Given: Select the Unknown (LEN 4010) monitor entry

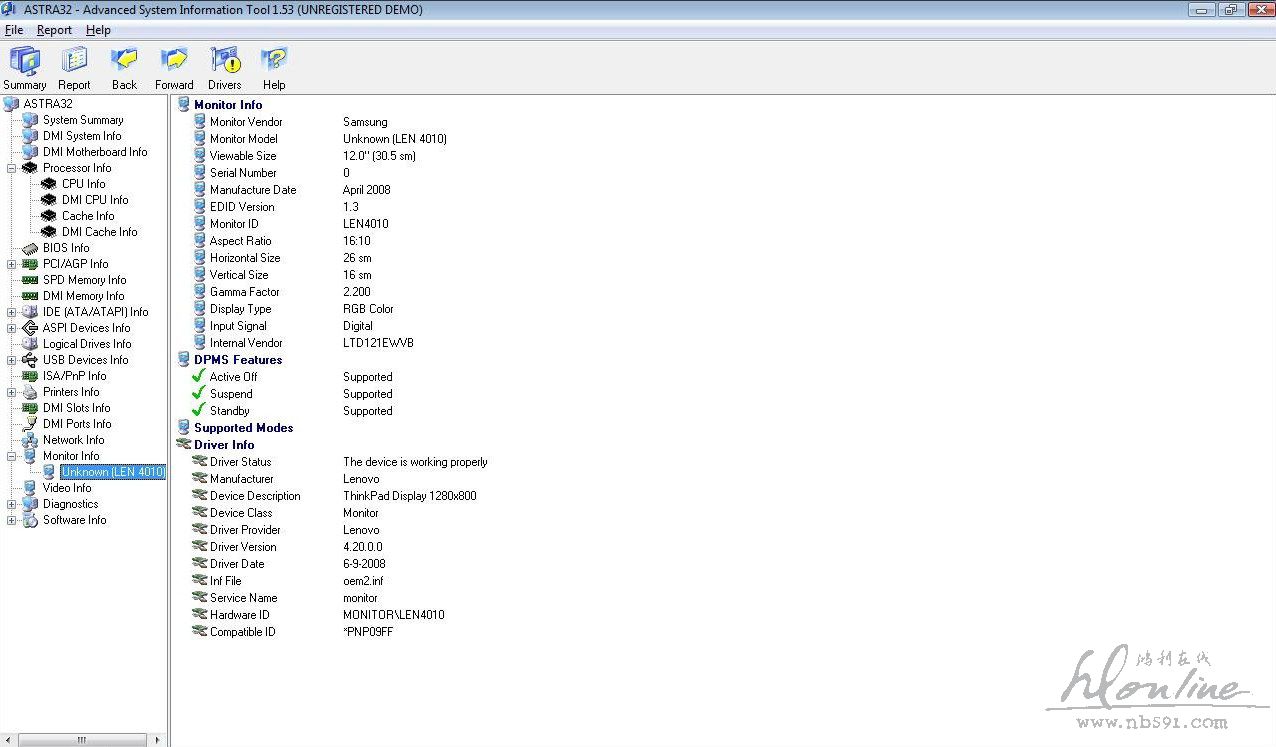Looking at the screenshot, I should (112, 472).
